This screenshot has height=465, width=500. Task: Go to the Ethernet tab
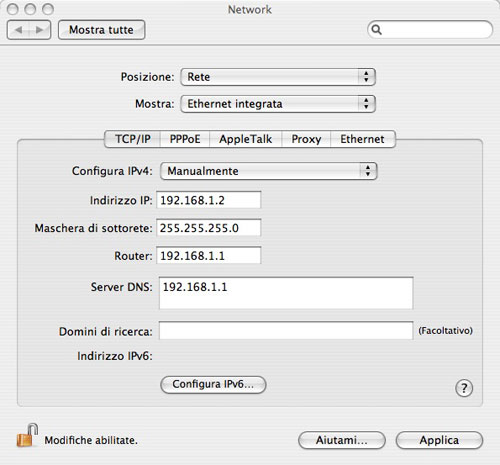[363, 139]
